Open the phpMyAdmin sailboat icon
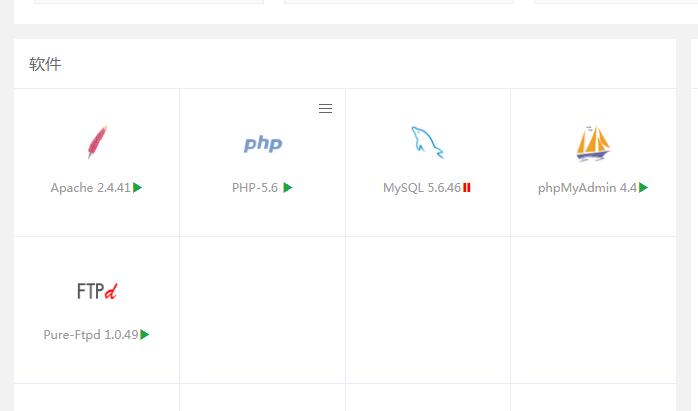 (593, 143)
